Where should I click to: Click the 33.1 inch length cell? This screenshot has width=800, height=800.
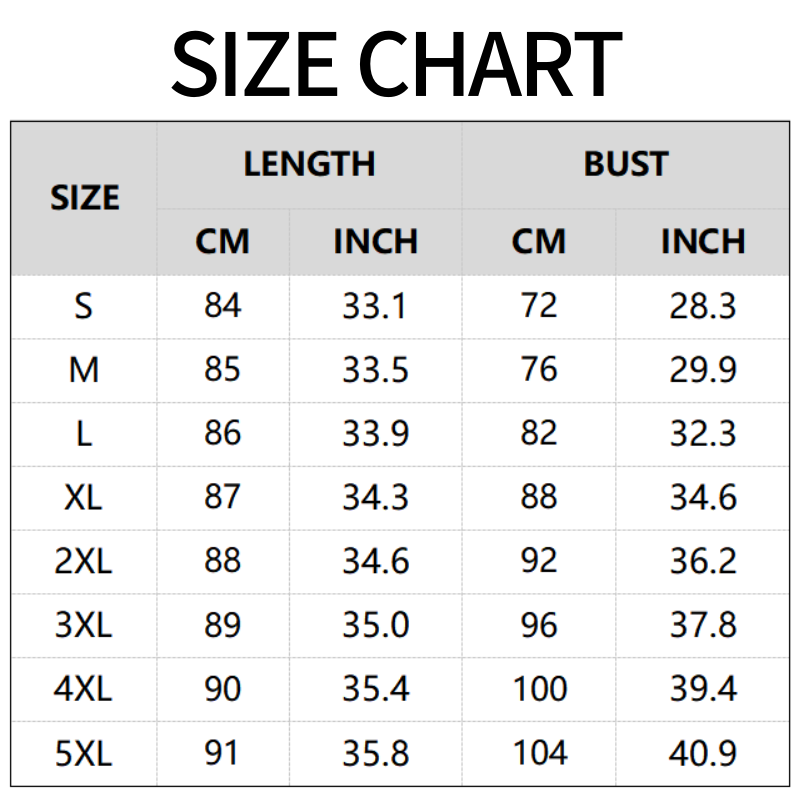(x=375, y=306)
